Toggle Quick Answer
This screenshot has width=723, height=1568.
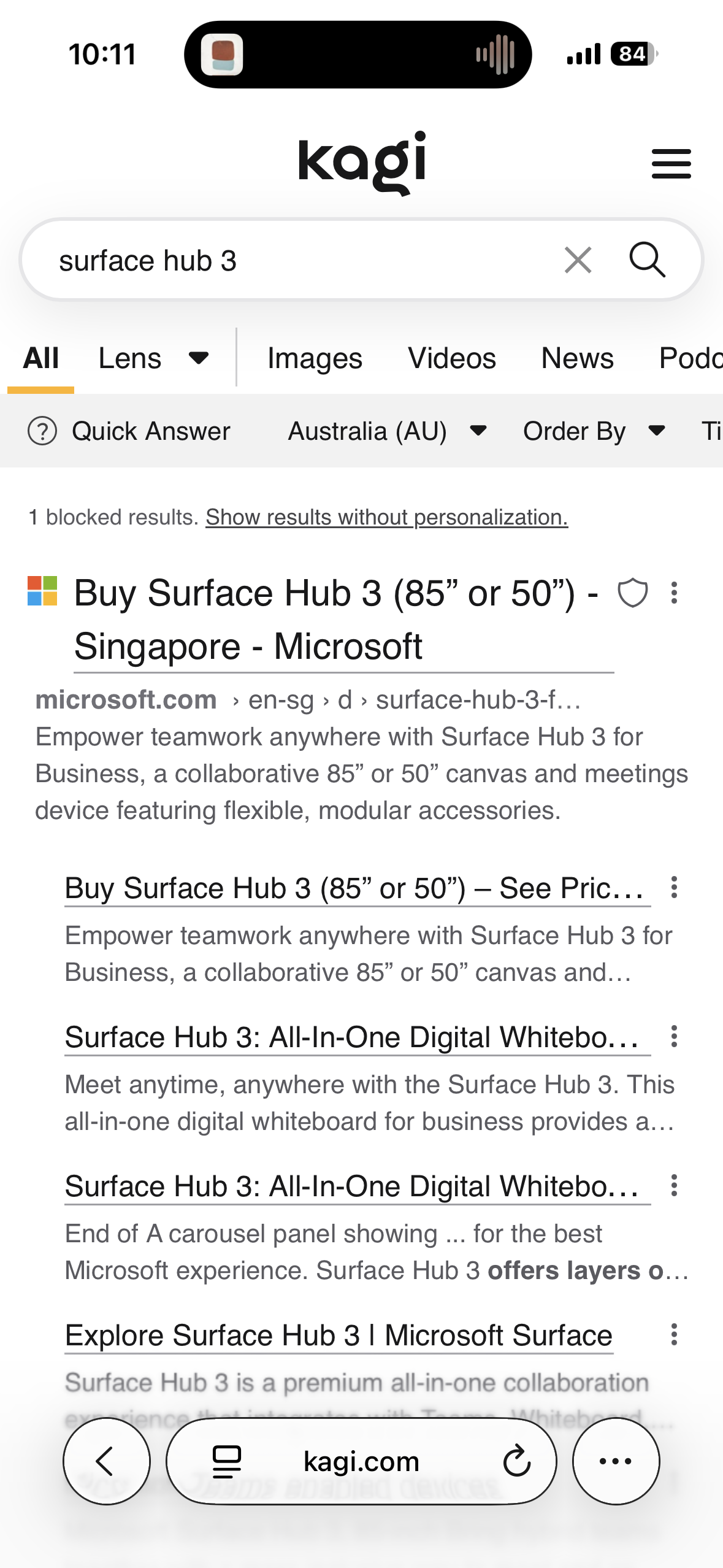click(x=129, y=431)
